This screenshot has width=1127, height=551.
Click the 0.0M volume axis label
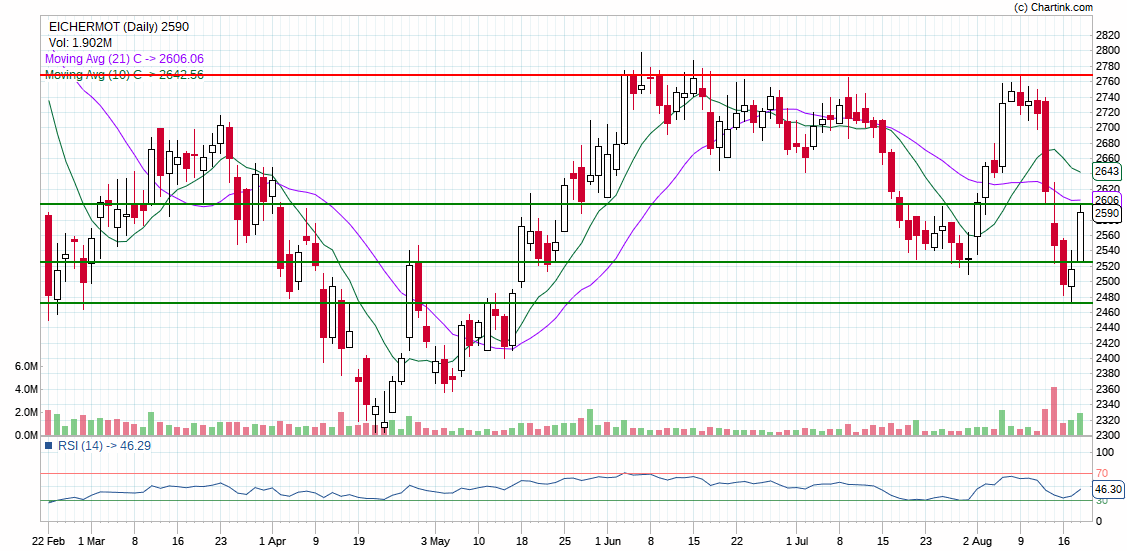(x=26, y=435)
